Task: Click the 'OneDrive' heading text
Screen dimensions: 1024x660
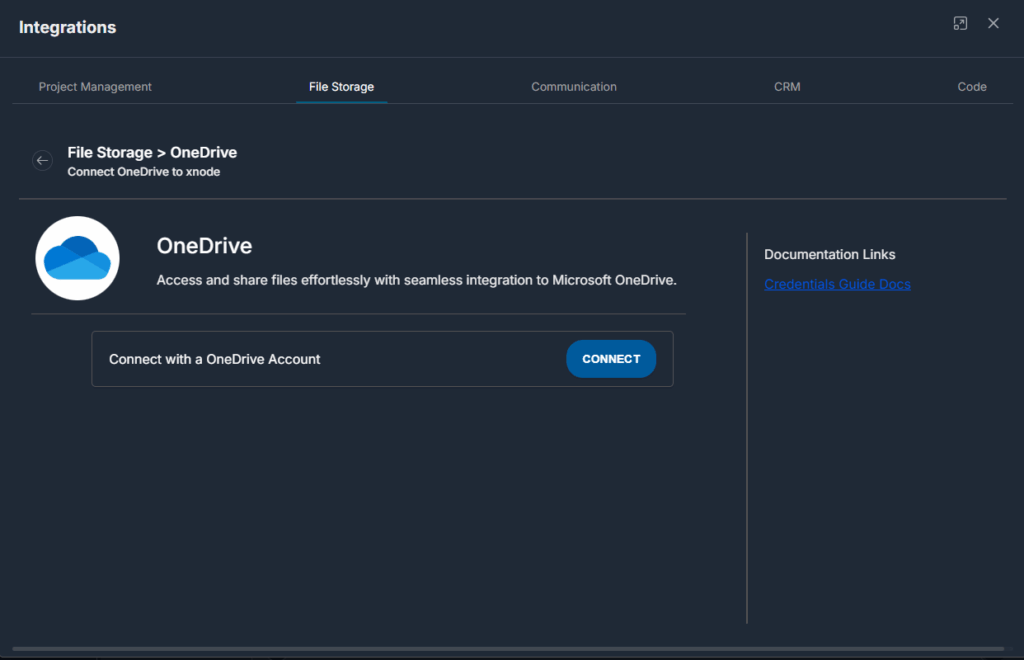Action: 204,245
